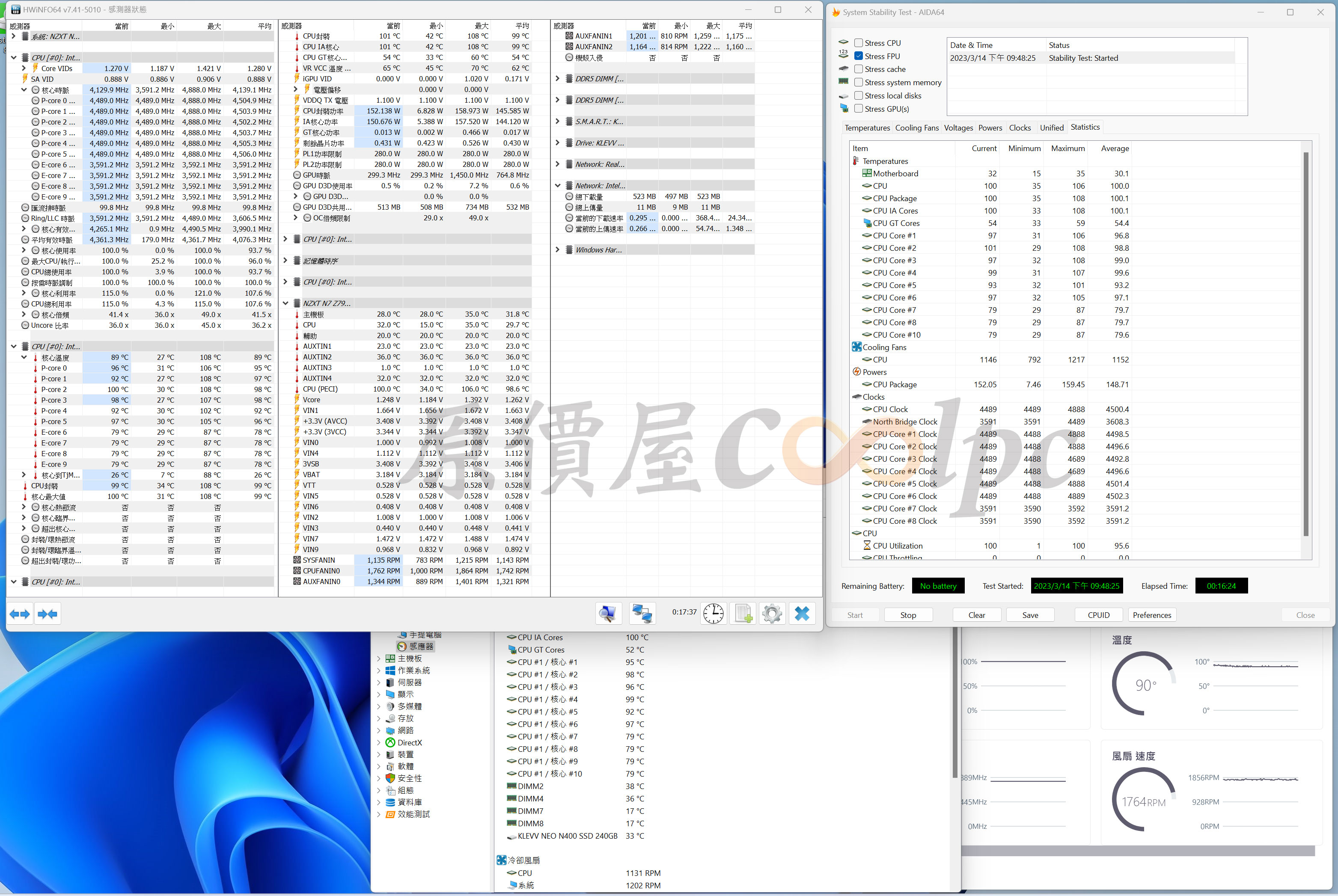Click the HWiNFO expand columns arrows icon

pos(20,614)
